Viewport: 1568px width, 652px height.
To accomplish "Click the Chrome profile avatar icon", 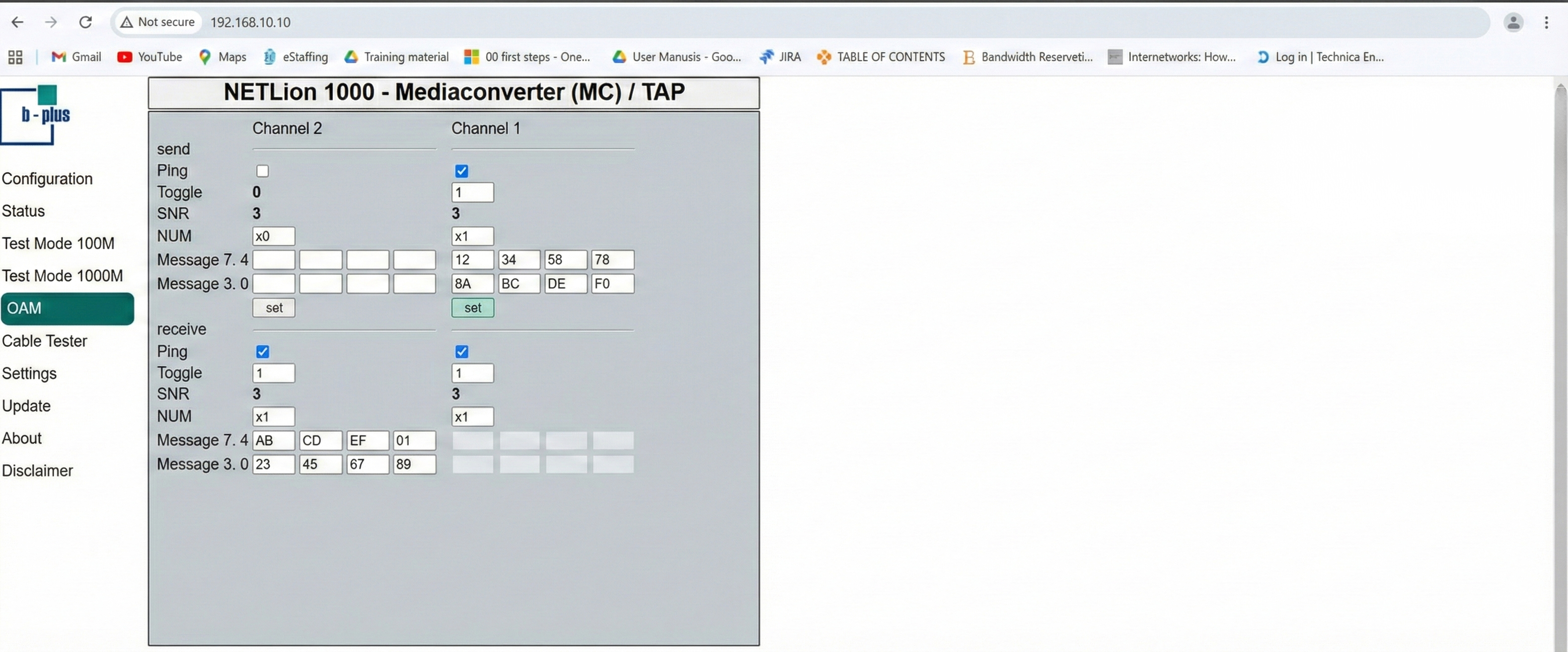I will (1512, 22).
